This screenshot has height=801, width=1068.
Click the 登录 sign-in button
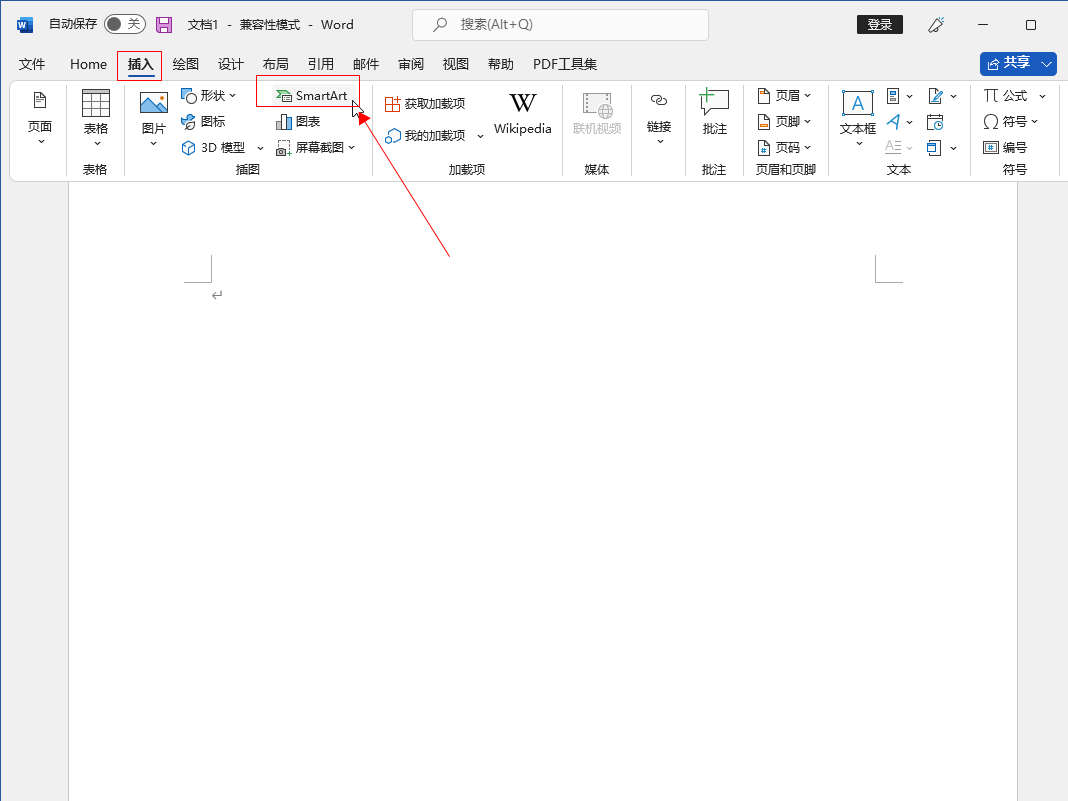coord(879,25)
